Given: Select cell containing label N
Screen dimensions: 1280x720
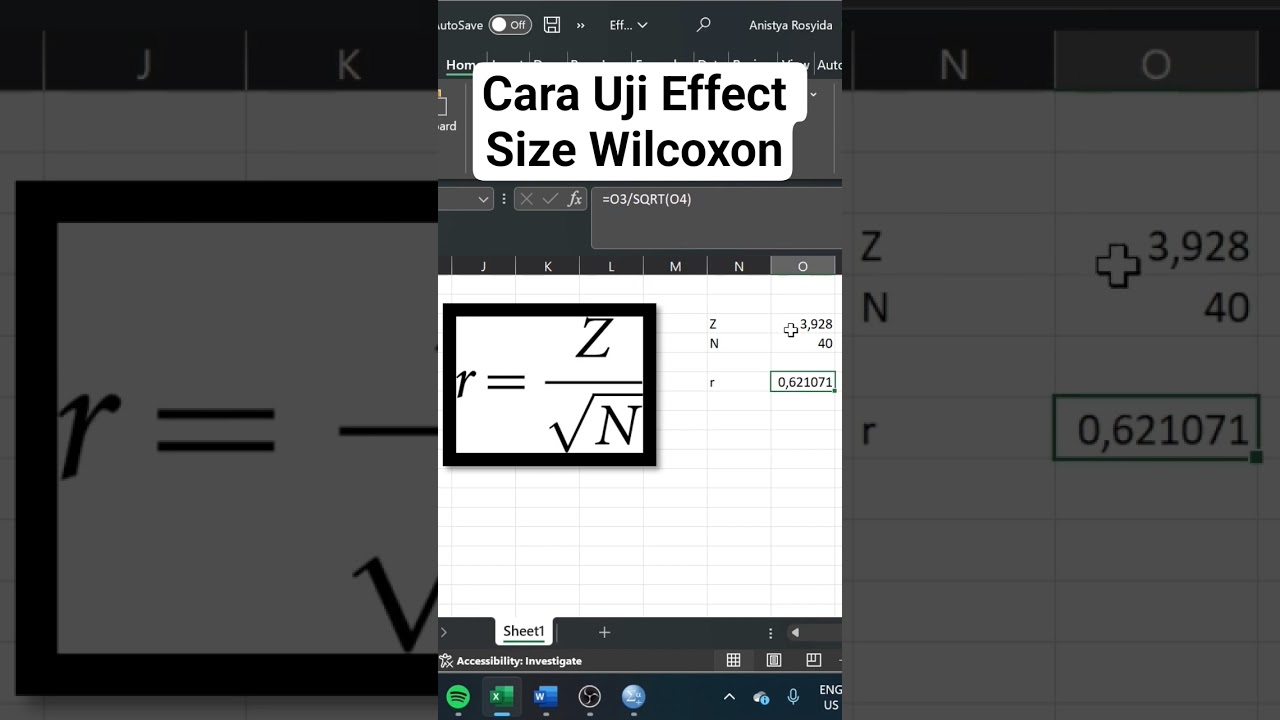Looking at the screenshot, I should 739,343.
